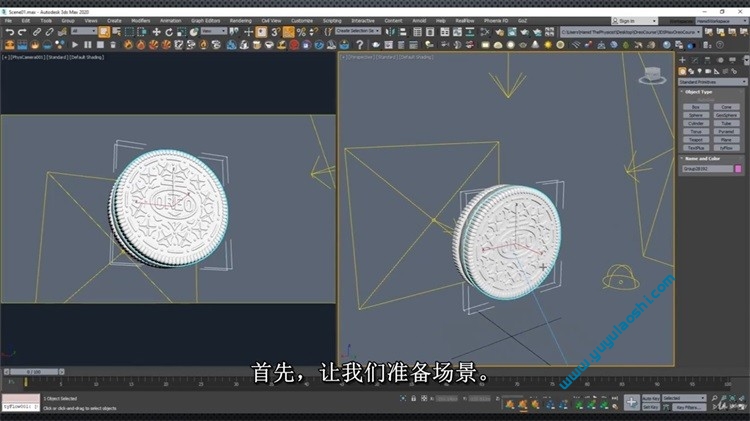Viewport: 750px width, 421px height.
Task: Click the large plus Set Keys button
Action: [x=631, y=403]
